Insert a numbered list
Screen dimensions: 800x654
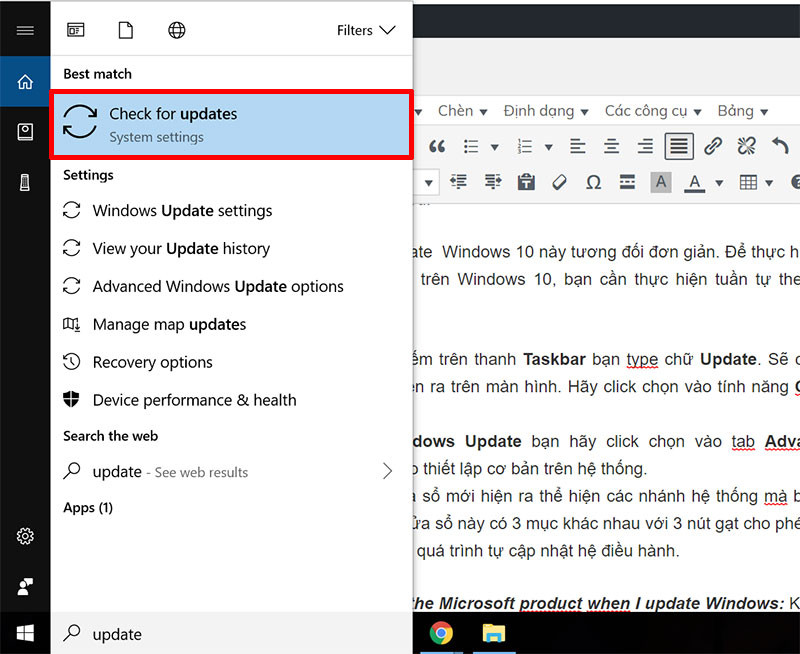[x=525, y=147]
